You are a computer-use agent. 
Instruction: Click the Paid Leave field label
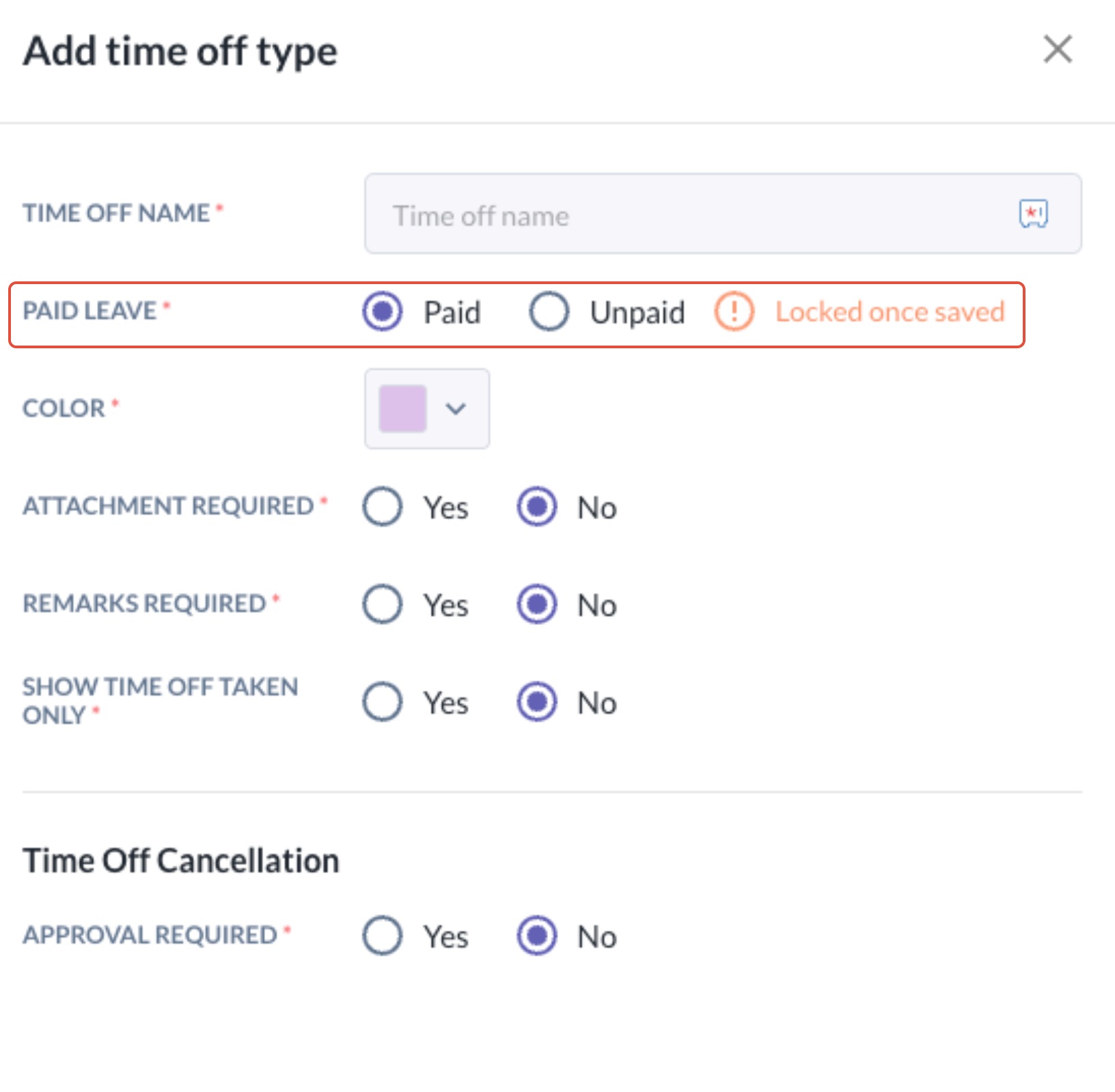[x=90, y=311]
